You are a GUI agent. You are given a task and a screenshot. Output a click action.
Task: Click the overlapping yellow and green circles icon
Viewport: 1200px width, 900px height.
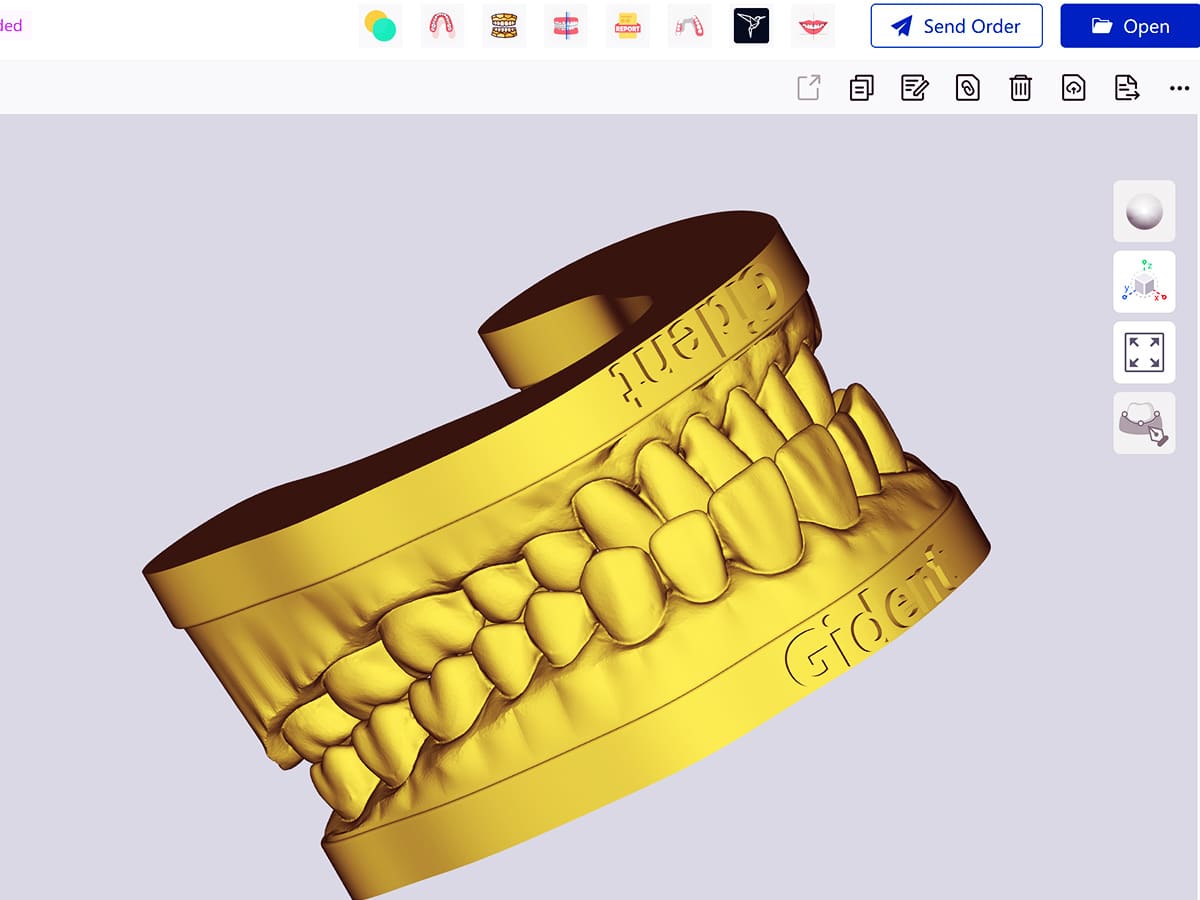tap(380, 26)
